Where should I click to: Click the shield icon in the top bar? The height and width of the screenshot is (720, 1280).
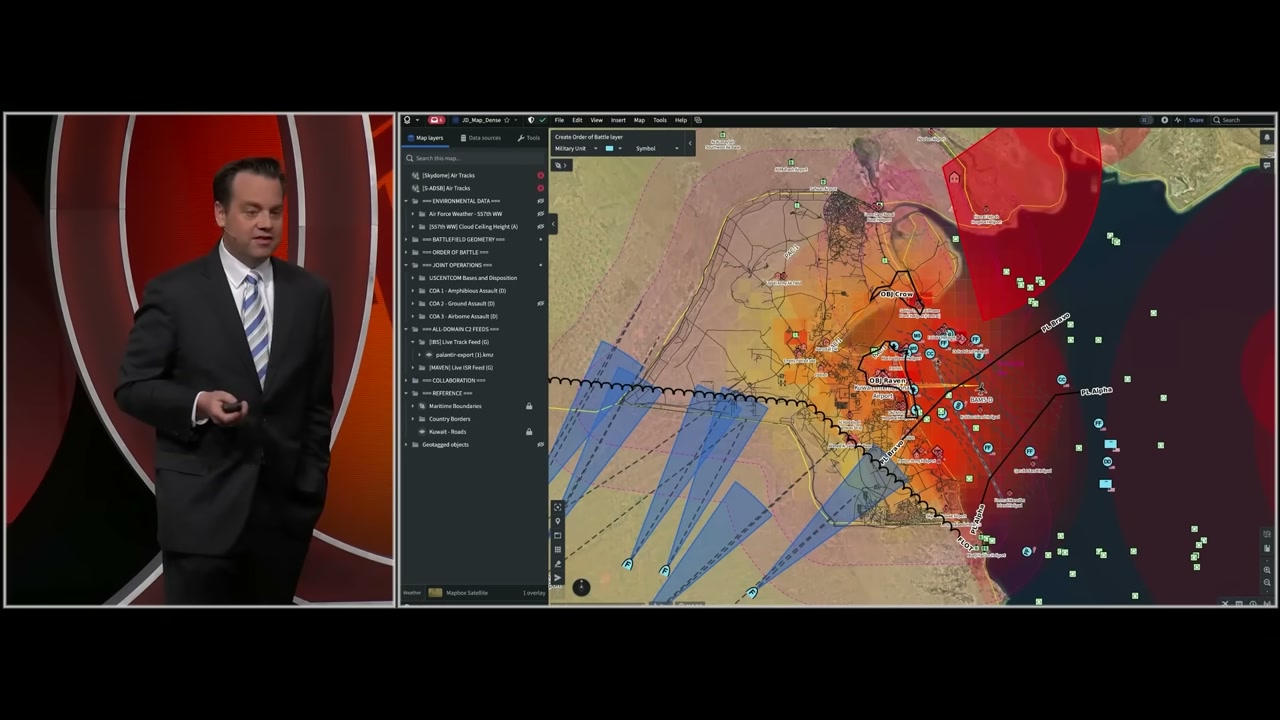530,120
